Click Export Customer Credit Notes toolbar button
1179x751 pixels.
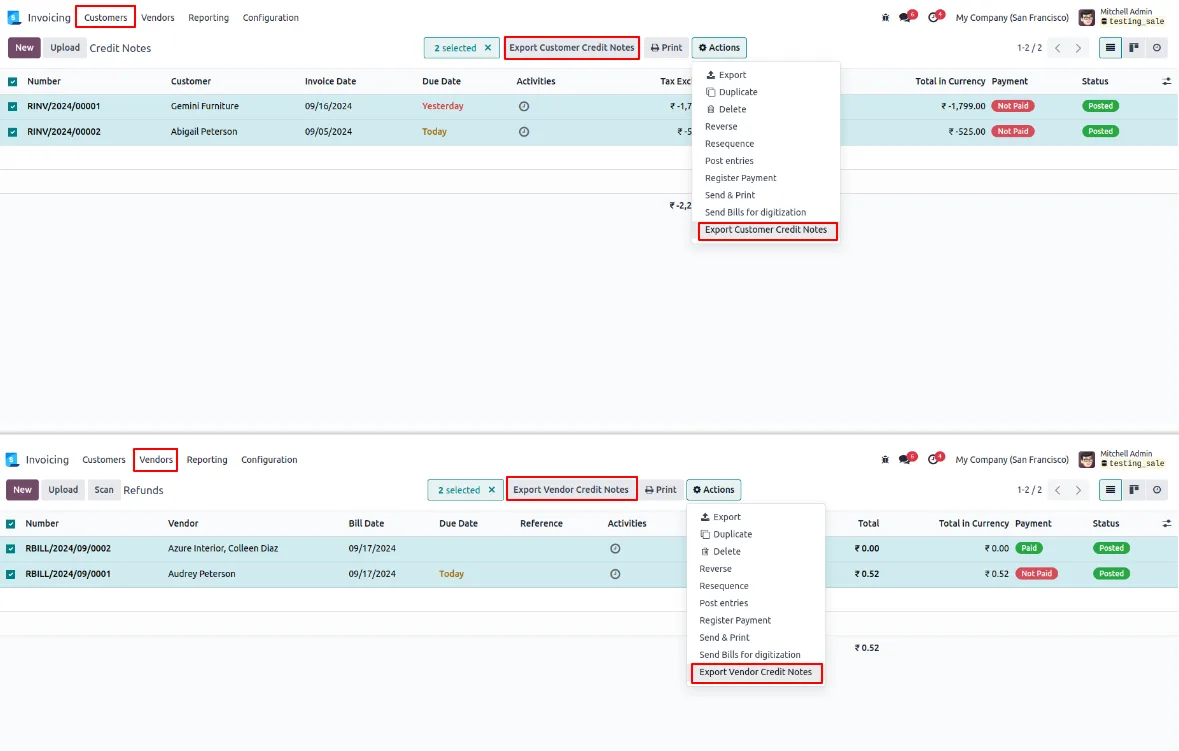(x=571, y=47)
